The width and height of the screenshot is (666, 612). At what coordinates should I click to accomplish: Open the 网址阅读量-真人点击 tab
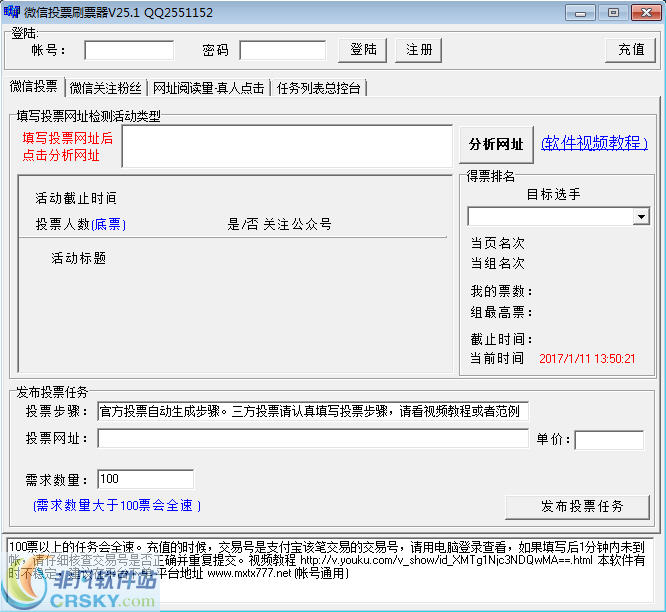(209, 88)
